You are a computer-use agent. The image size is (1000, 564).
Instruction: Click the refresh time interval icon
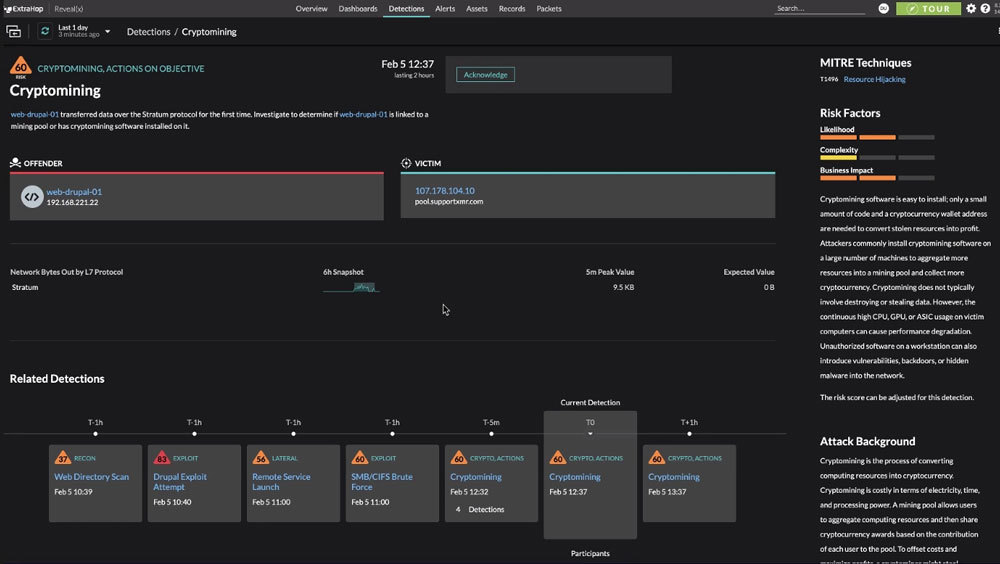[x=45, y=31]
